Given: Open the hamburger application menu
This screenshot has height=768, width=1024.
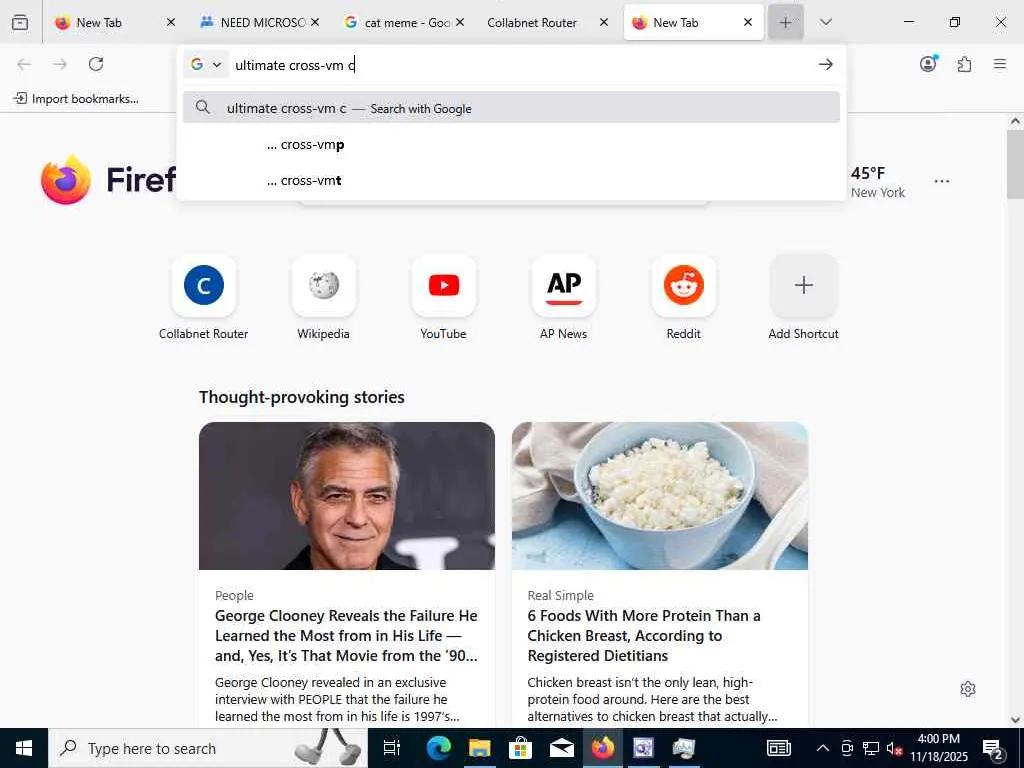Looking at the screenshot, I should tap(999, 64).
